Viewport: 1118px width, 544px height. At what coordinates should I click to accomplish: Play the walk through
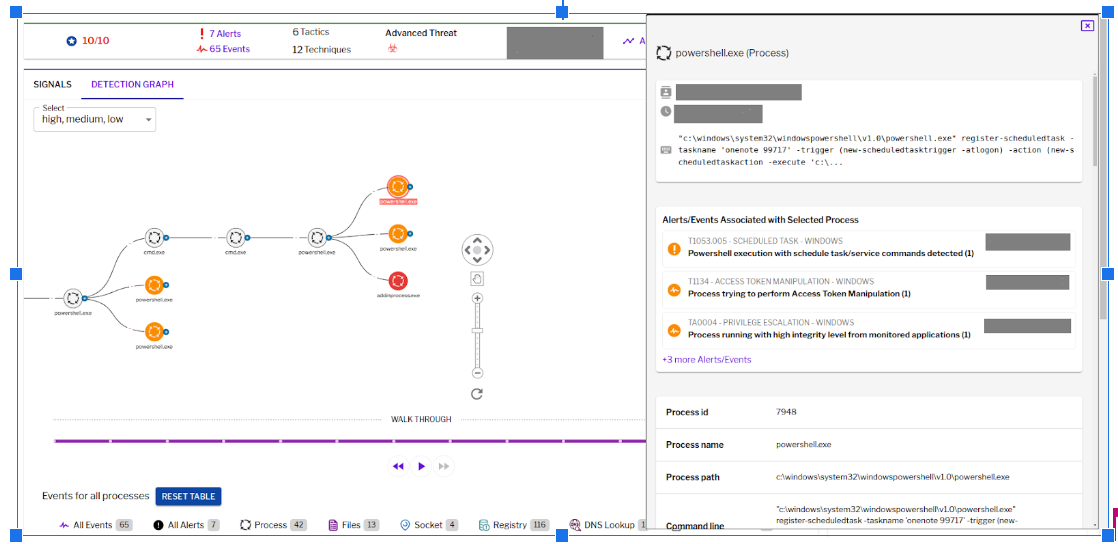click(421, 466)
